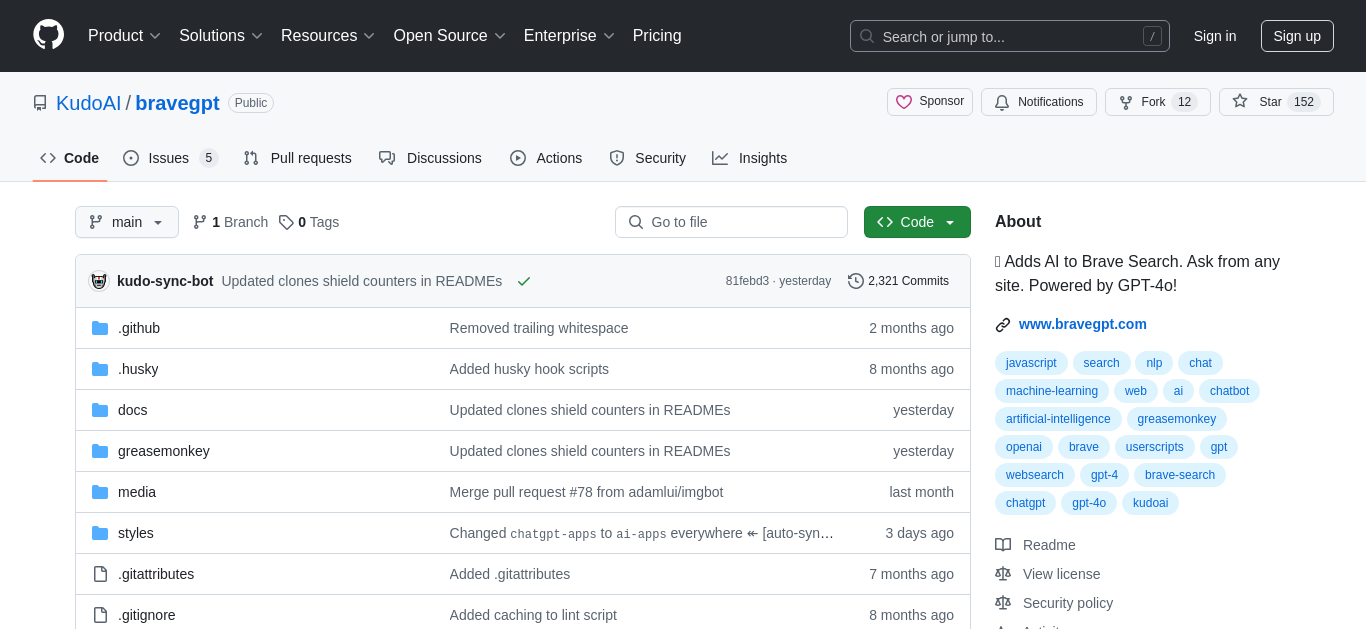
Task: Open 'Added caching to lint script' commit
Action: coord(533,615)
